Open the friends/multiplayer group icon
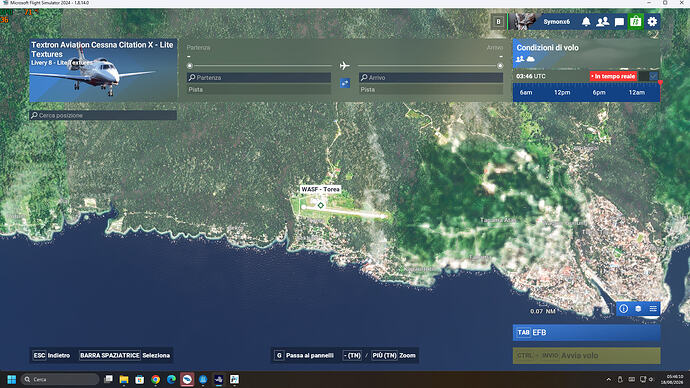 click(x=602, y=22)
